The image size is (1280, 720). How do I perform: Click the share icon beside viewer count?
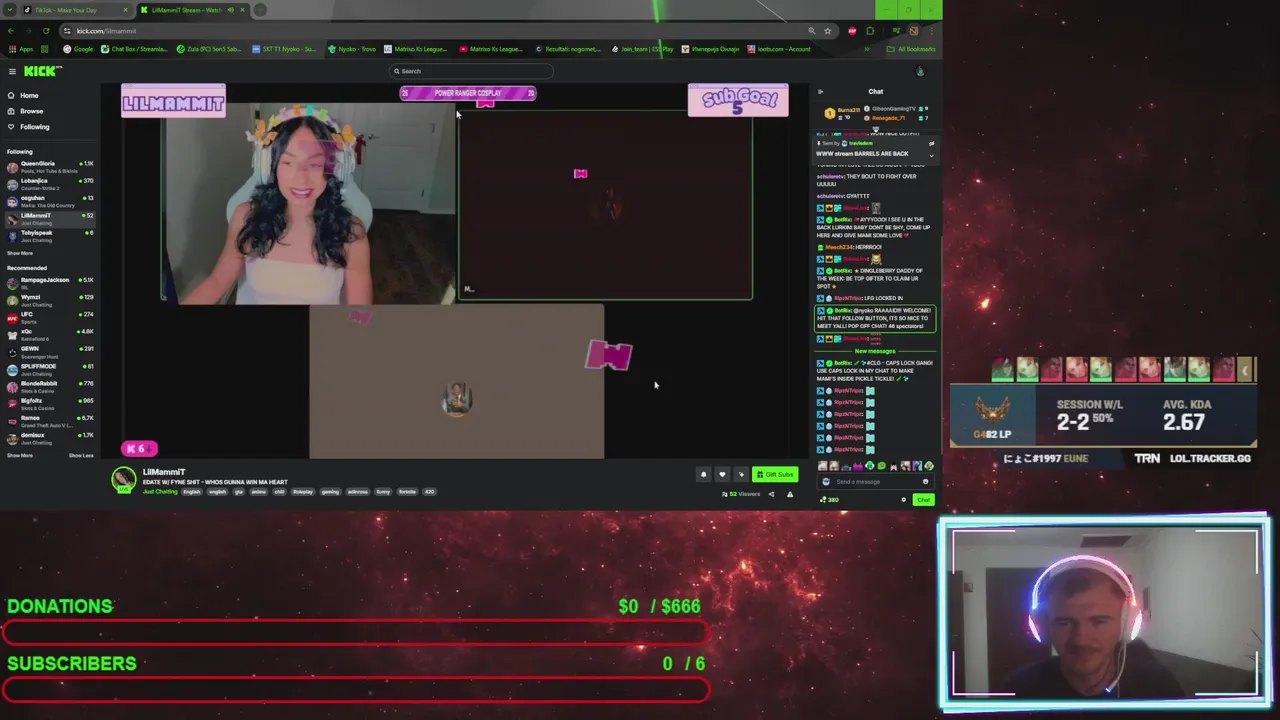click(771, 494)
